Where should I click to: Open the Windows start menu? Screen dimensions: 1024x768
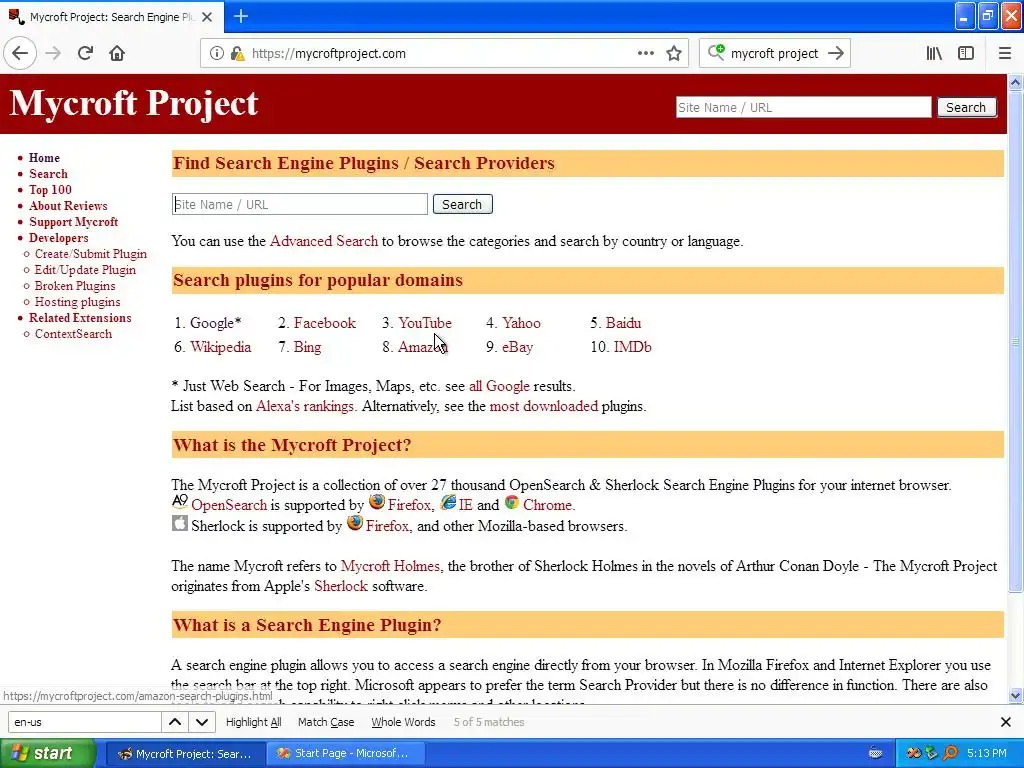(x=48, y=753)
